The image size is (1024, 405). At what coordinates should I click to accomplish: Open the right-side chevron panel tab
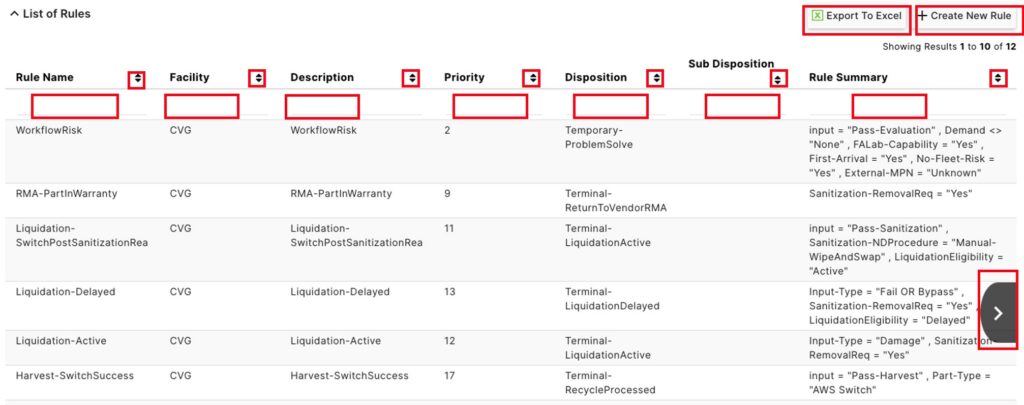998,312
